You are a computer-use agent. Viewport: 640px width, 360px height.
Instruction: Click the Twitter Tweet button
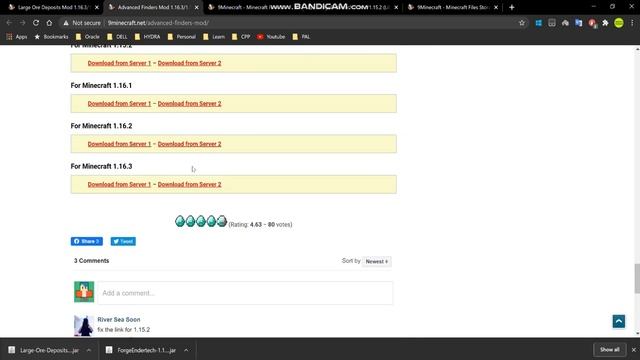pos(123,241)
